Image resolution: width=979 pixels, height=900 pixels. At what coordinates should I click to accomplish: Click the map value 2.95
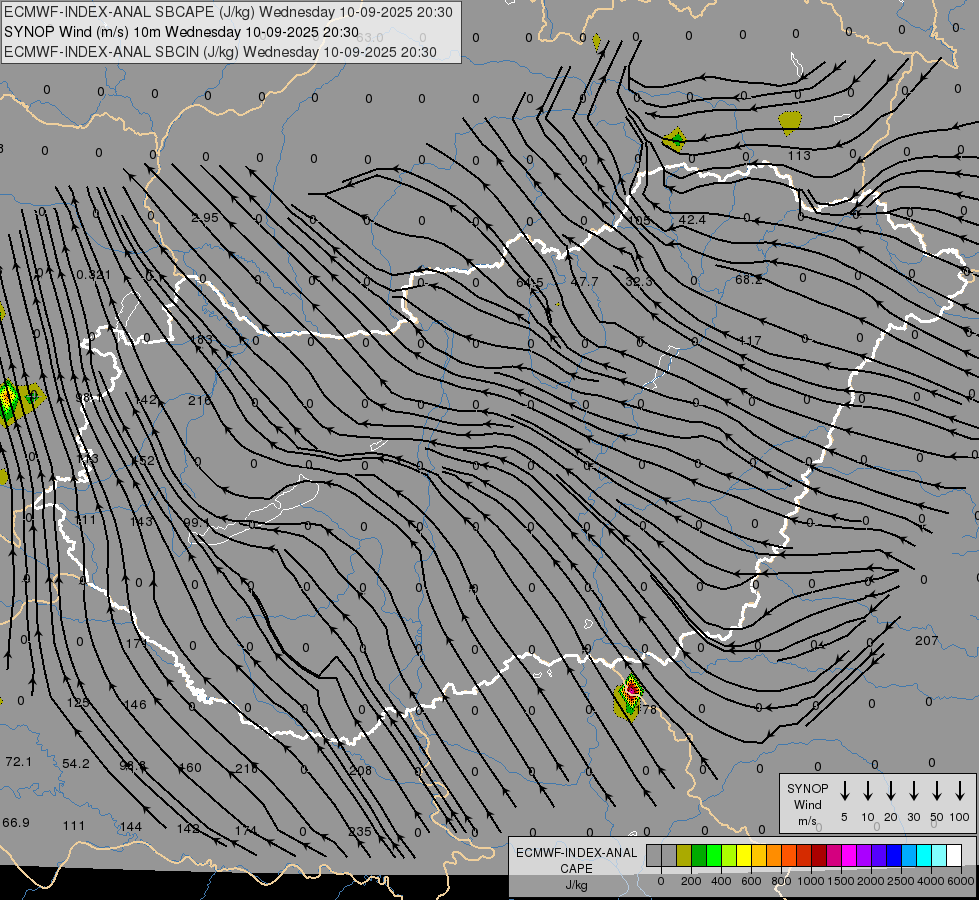point(205,218)
